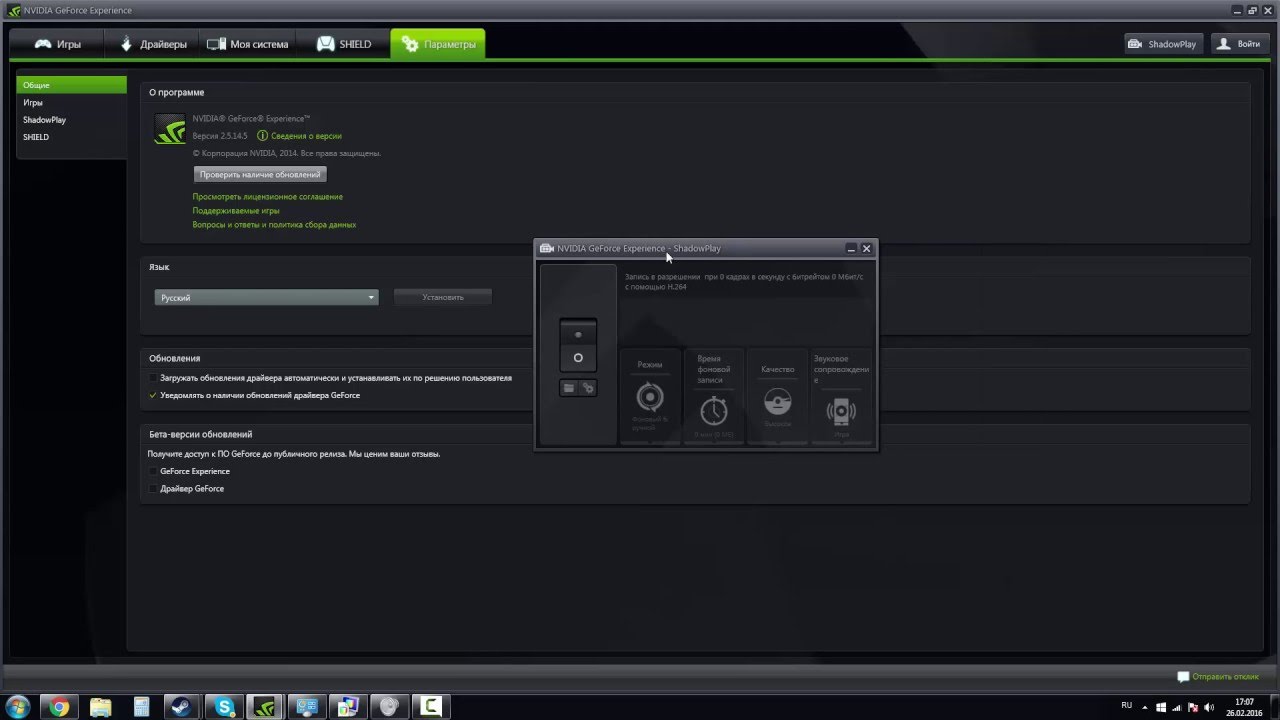The width and height of the screenshot is (1280, 720).
Task: Enable Драйвер GeForce beta checkbox
Action: pyautogui.click(x=153, y=489)
